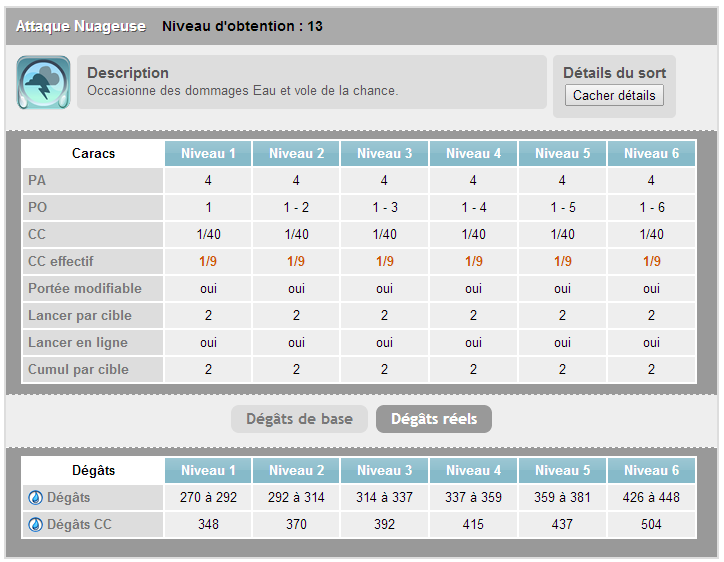Click the Description heading
The width and height of the screenshot is (724, 562).
pyautogui.click(x=128, y=73)
